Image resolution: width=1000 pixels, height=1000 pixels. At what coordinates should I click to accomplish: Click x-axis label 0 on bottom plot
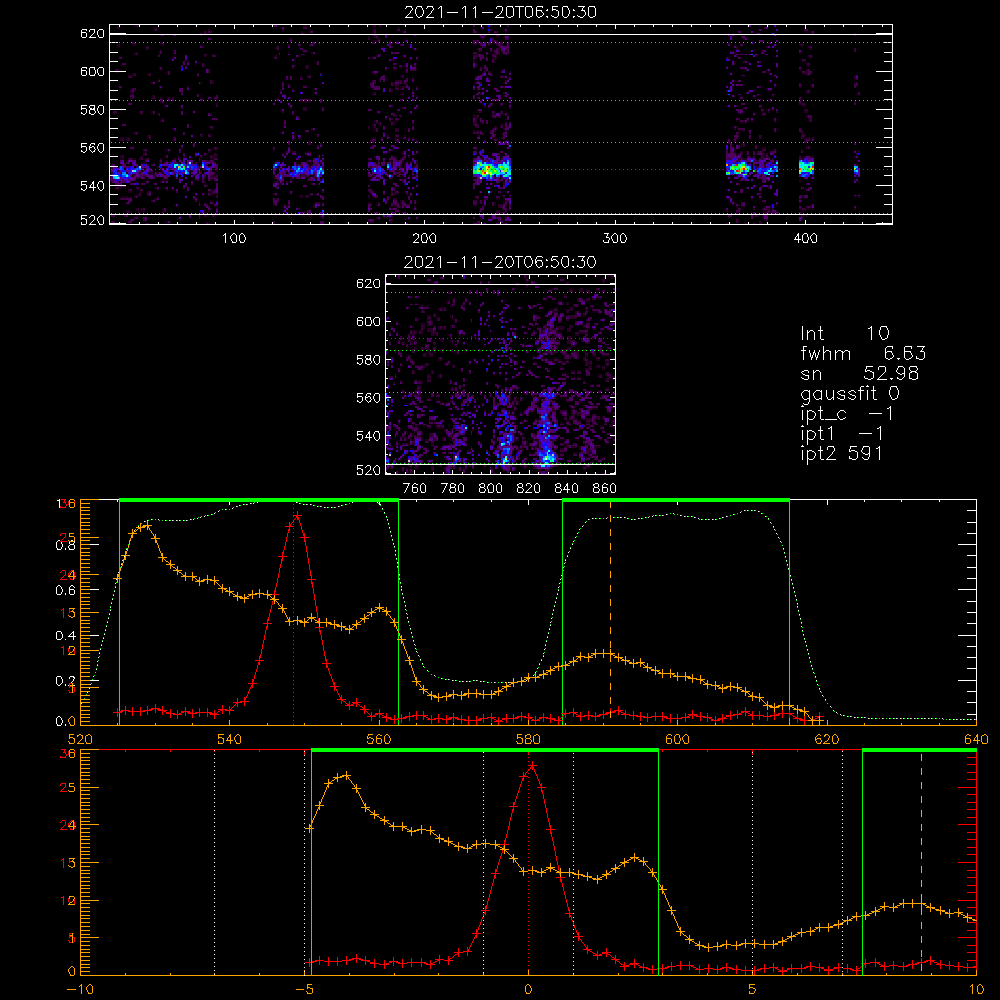[528, 990]
